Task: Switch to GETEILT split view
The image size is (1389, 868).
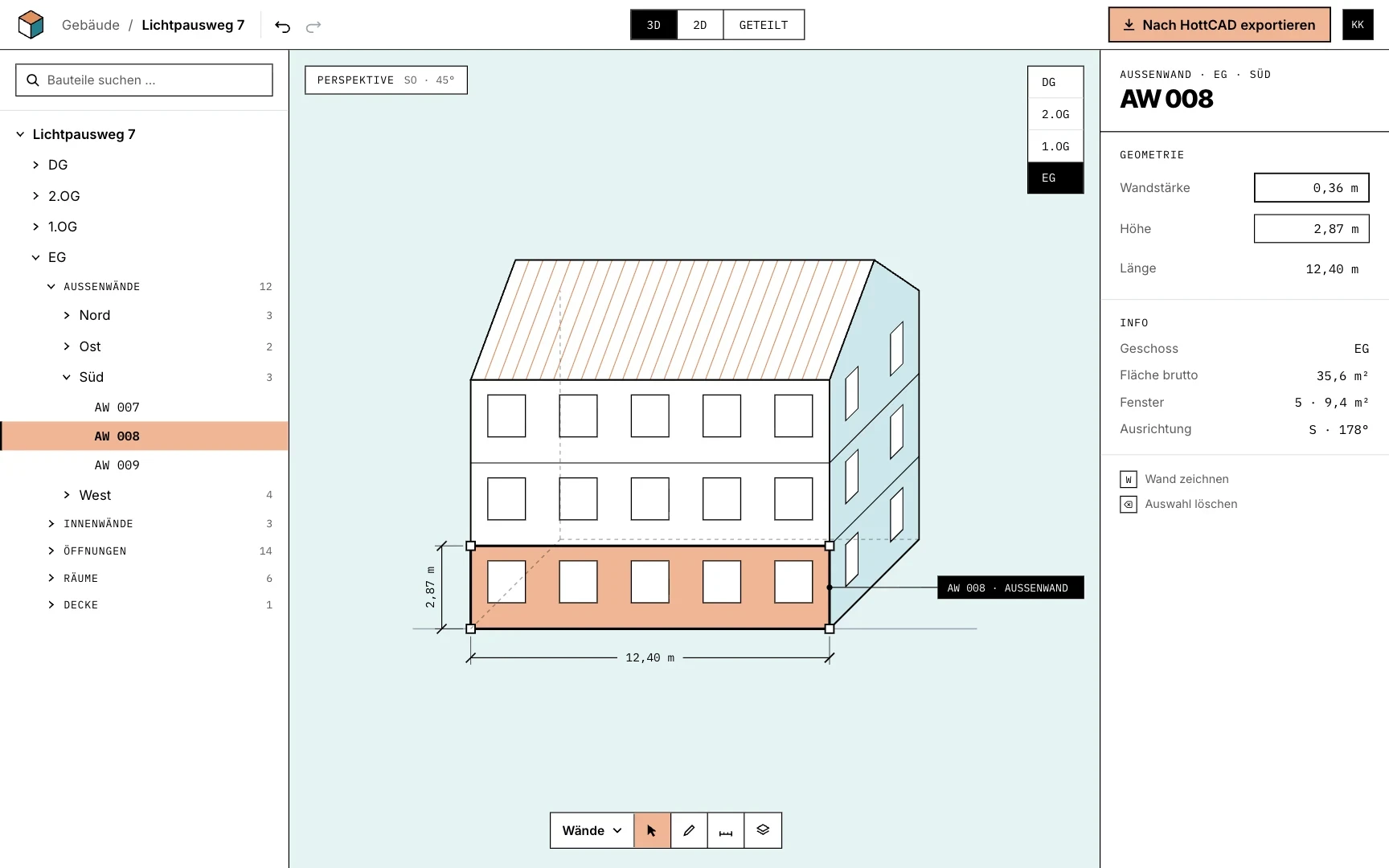Action: [764, 25]
